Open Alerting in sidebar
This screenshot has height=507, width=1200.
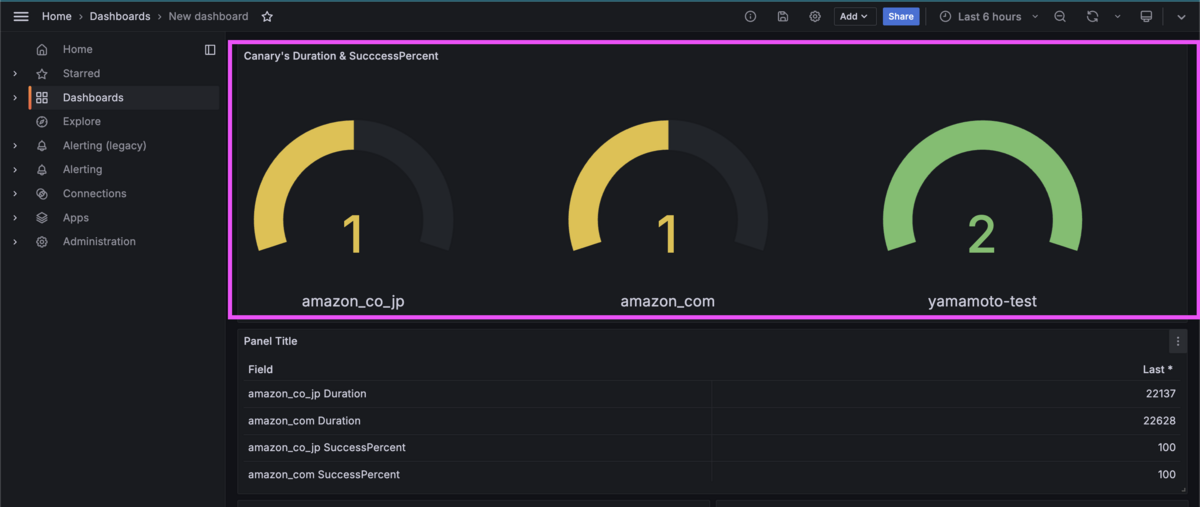point(83,169)
